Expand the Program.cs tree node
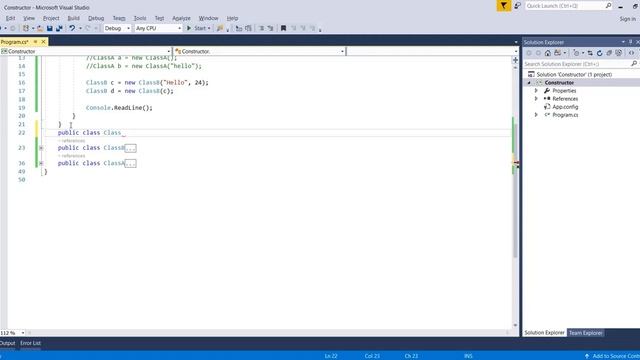Viewport: 640px width, 360px height. (536, 115)
